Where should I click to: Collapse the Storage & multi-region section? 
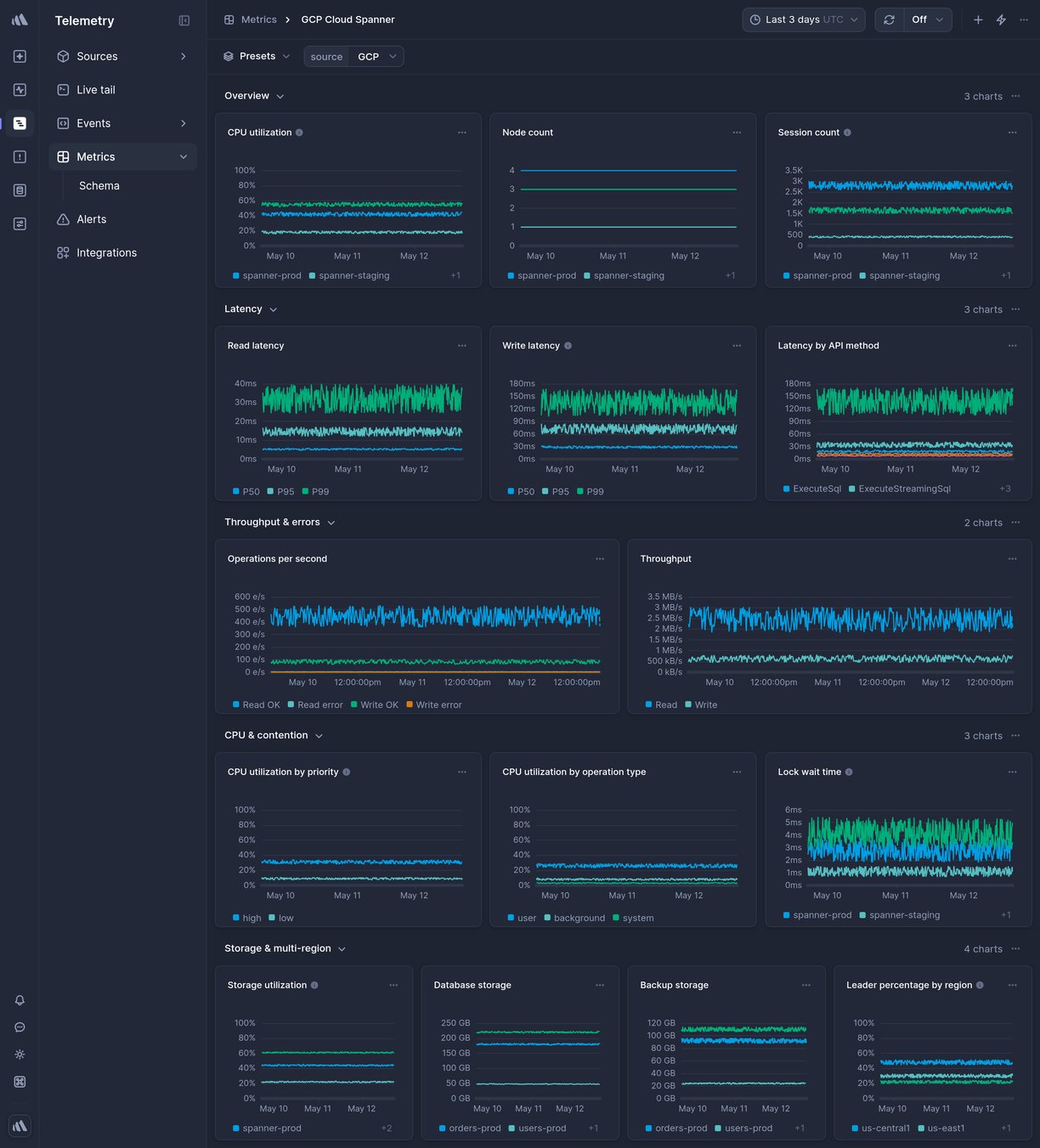pyautogui.click(x=285, y=949)
